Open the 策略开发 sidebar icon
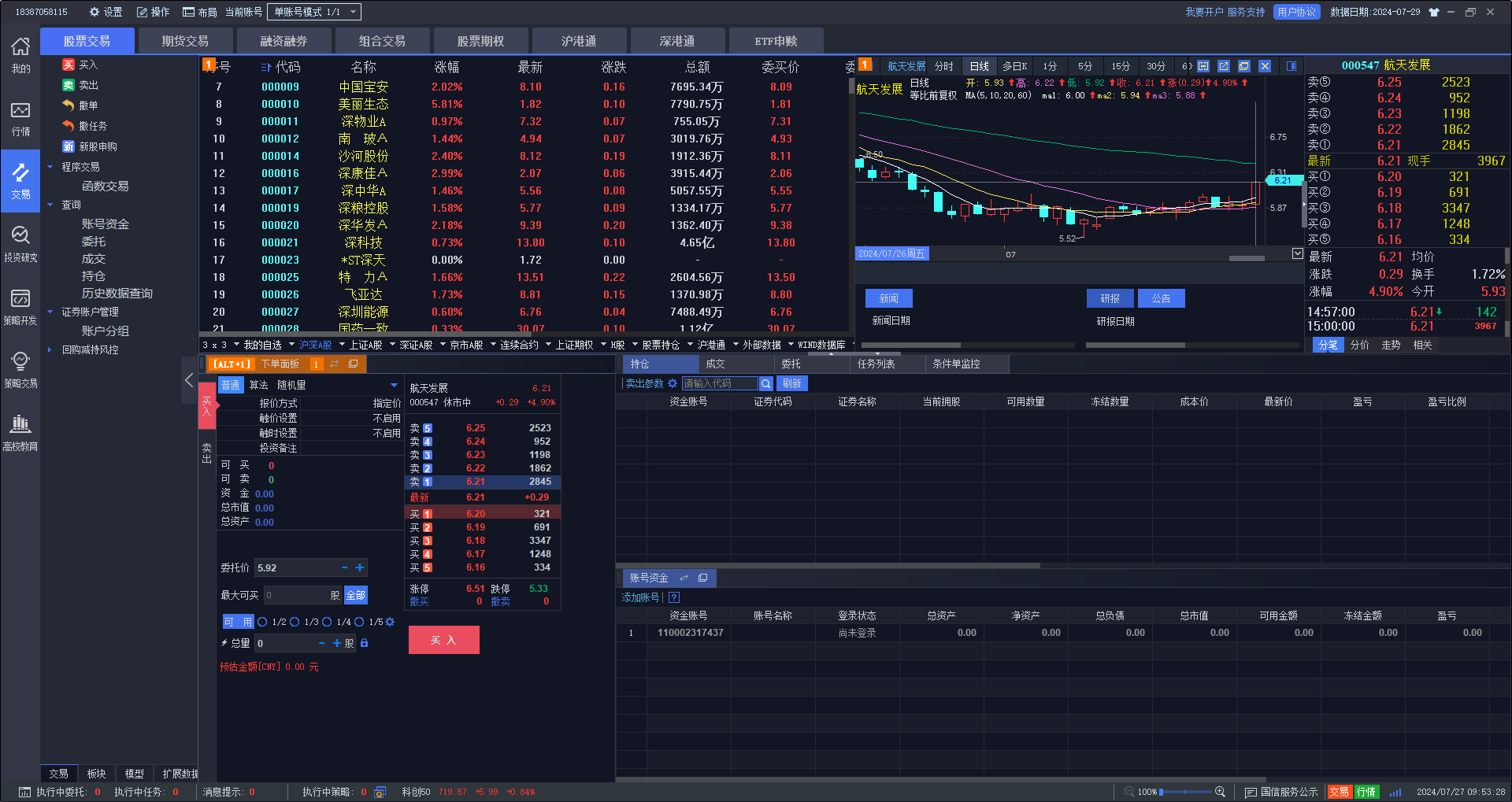Viewport: 1512px width, 802px height. point(20,305)
